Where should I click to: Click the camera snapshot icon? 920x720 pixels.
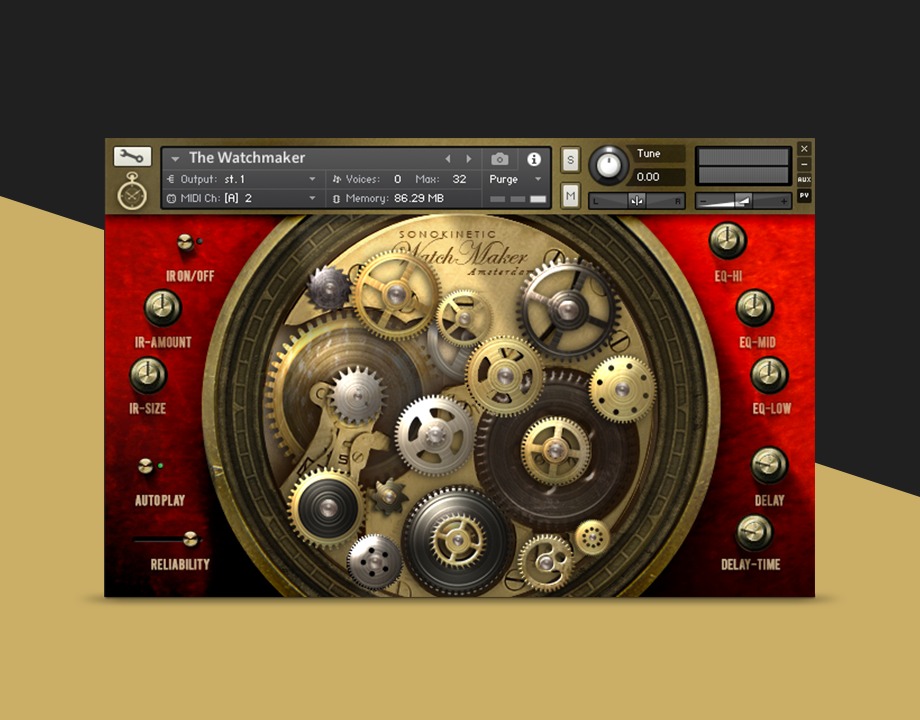pos(499,159)
